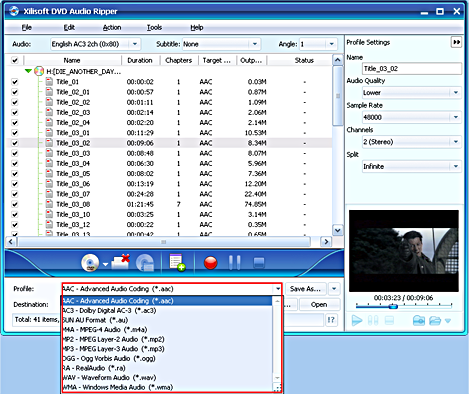
Task: Take a snapshot with camera folder icon
Action: [419, 321]
